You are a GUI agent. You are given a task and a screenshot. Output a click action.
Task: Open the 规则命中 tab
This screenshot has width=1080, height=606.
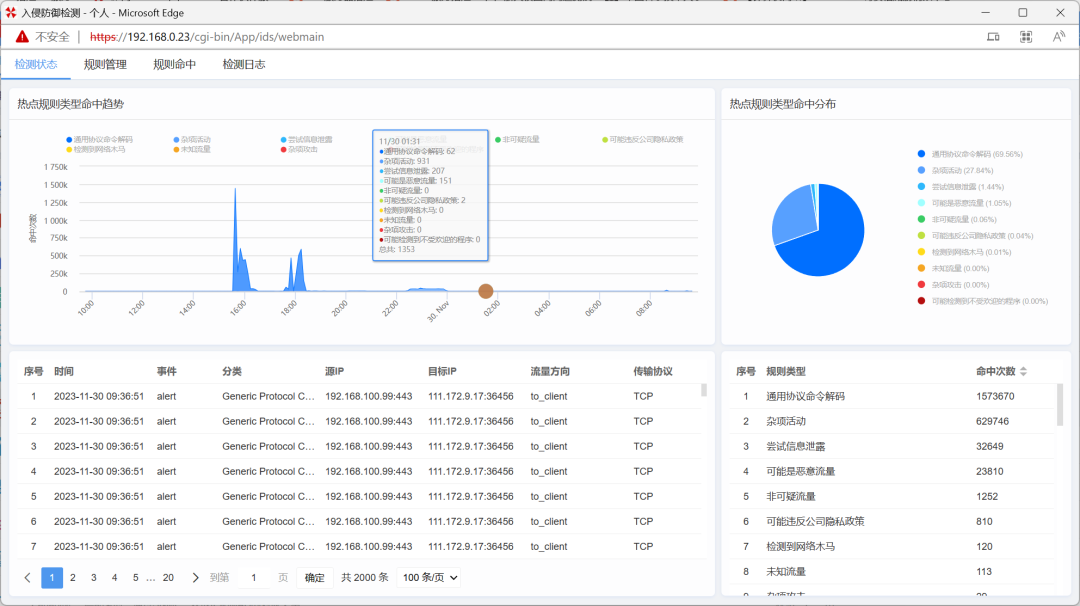coord(174,64)
